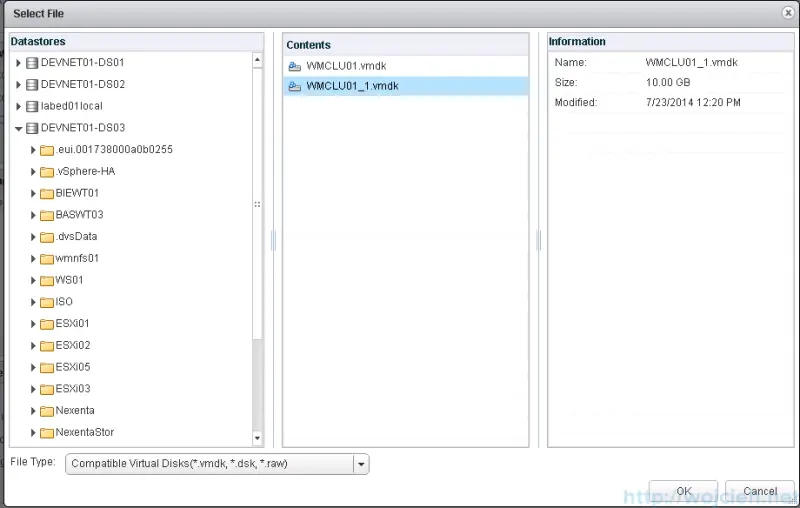
Task: Click the labed01local datastore icon
Action: click(32, 106)
